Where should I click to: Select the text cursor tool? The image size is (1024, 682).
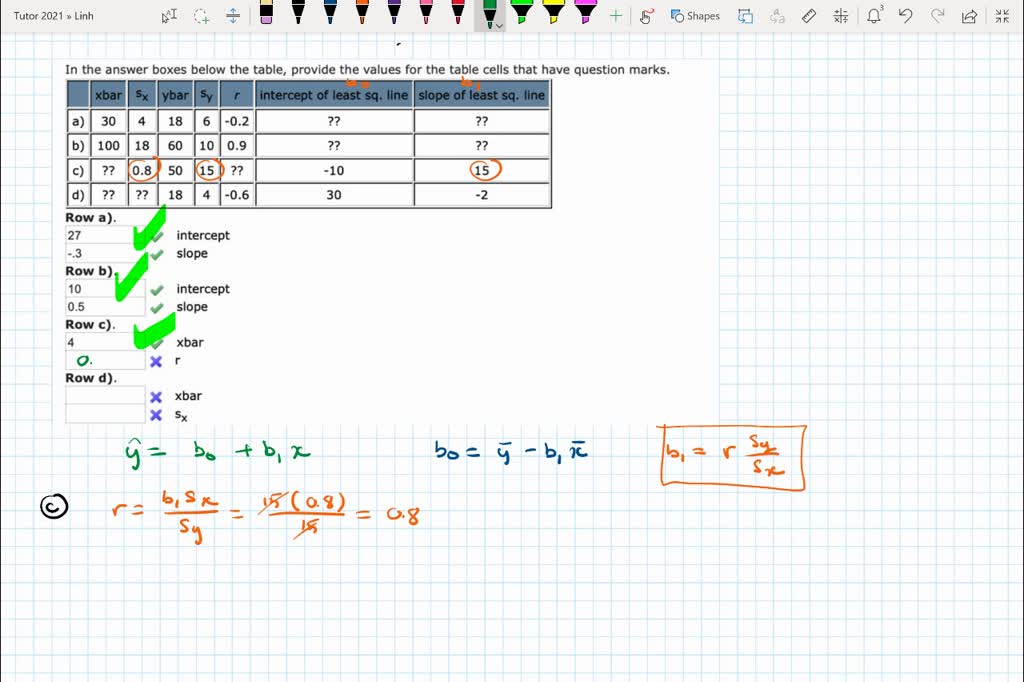pyautogui.click(x=170, y=13)
